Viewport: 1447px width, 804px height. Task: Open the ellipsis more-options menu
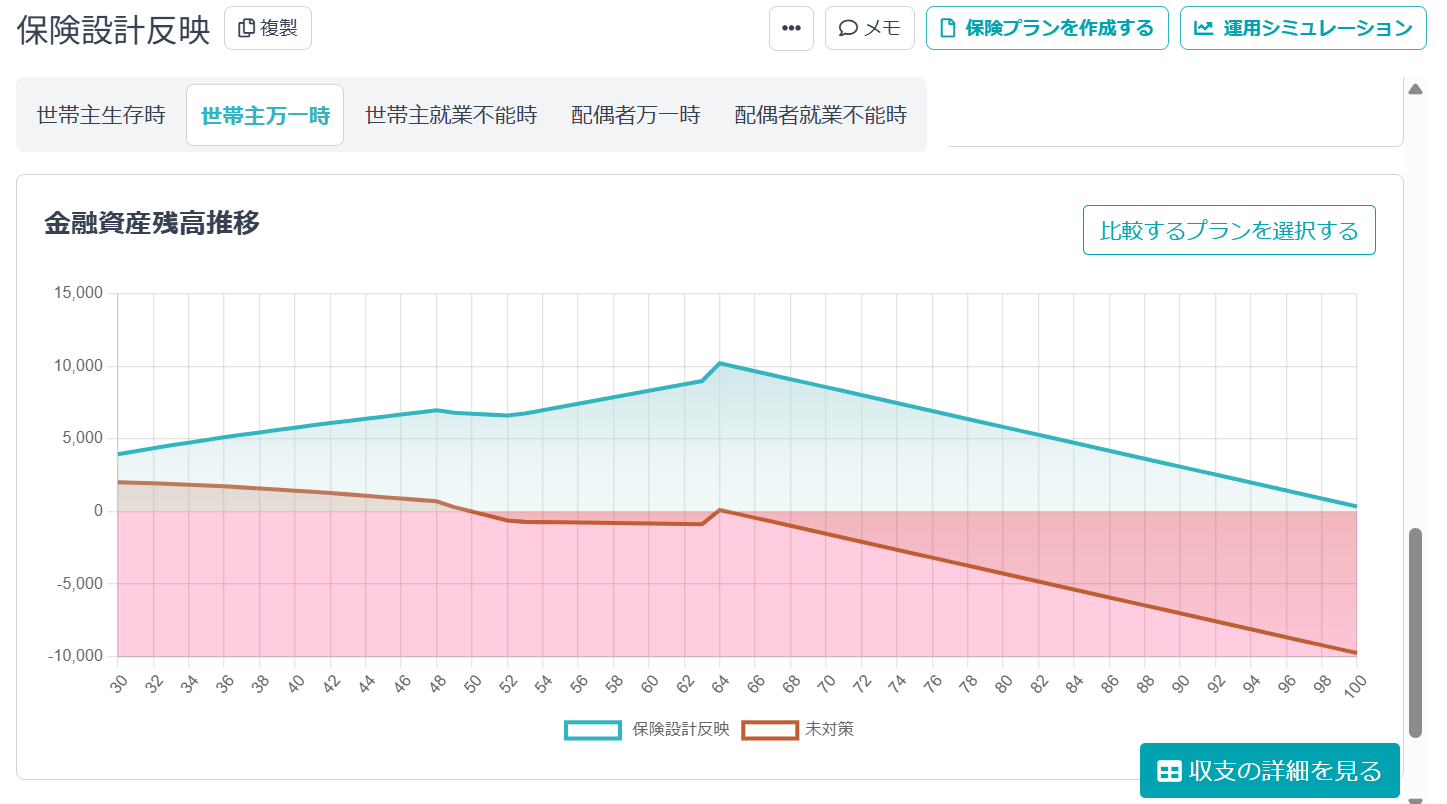(x=791, y=27)
